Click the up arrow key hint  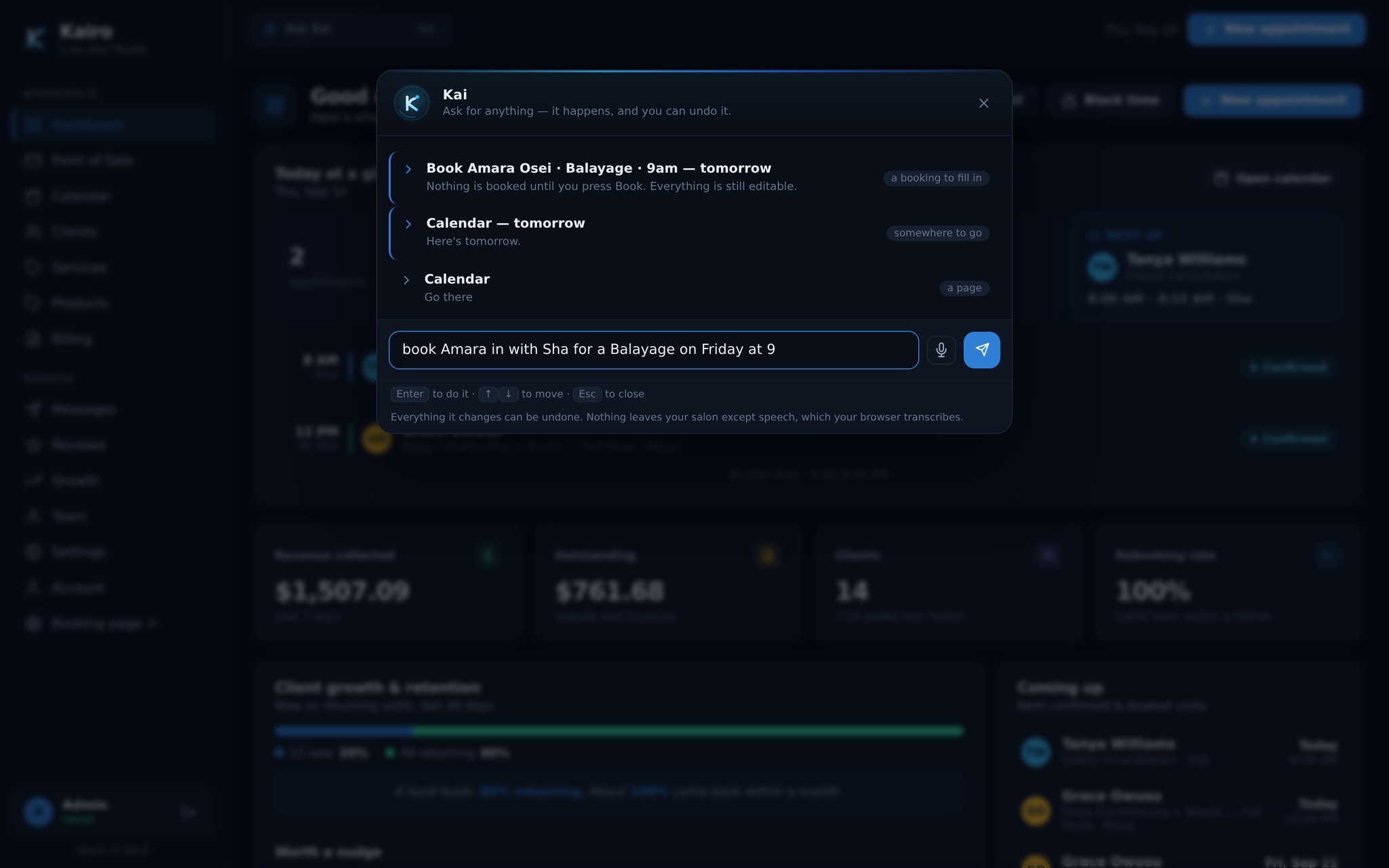(x=488, y=394)
